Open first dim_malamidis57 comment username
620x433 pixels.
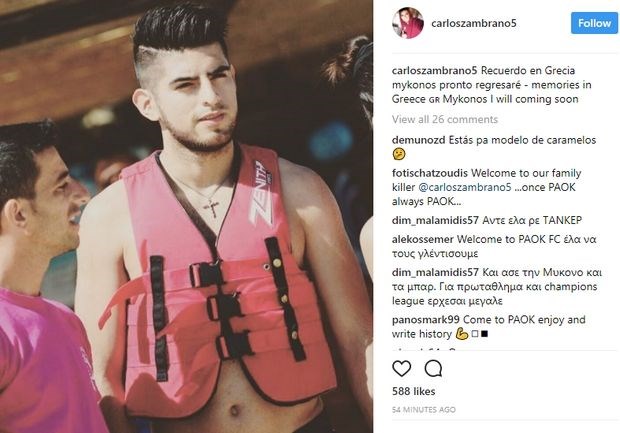435,220
